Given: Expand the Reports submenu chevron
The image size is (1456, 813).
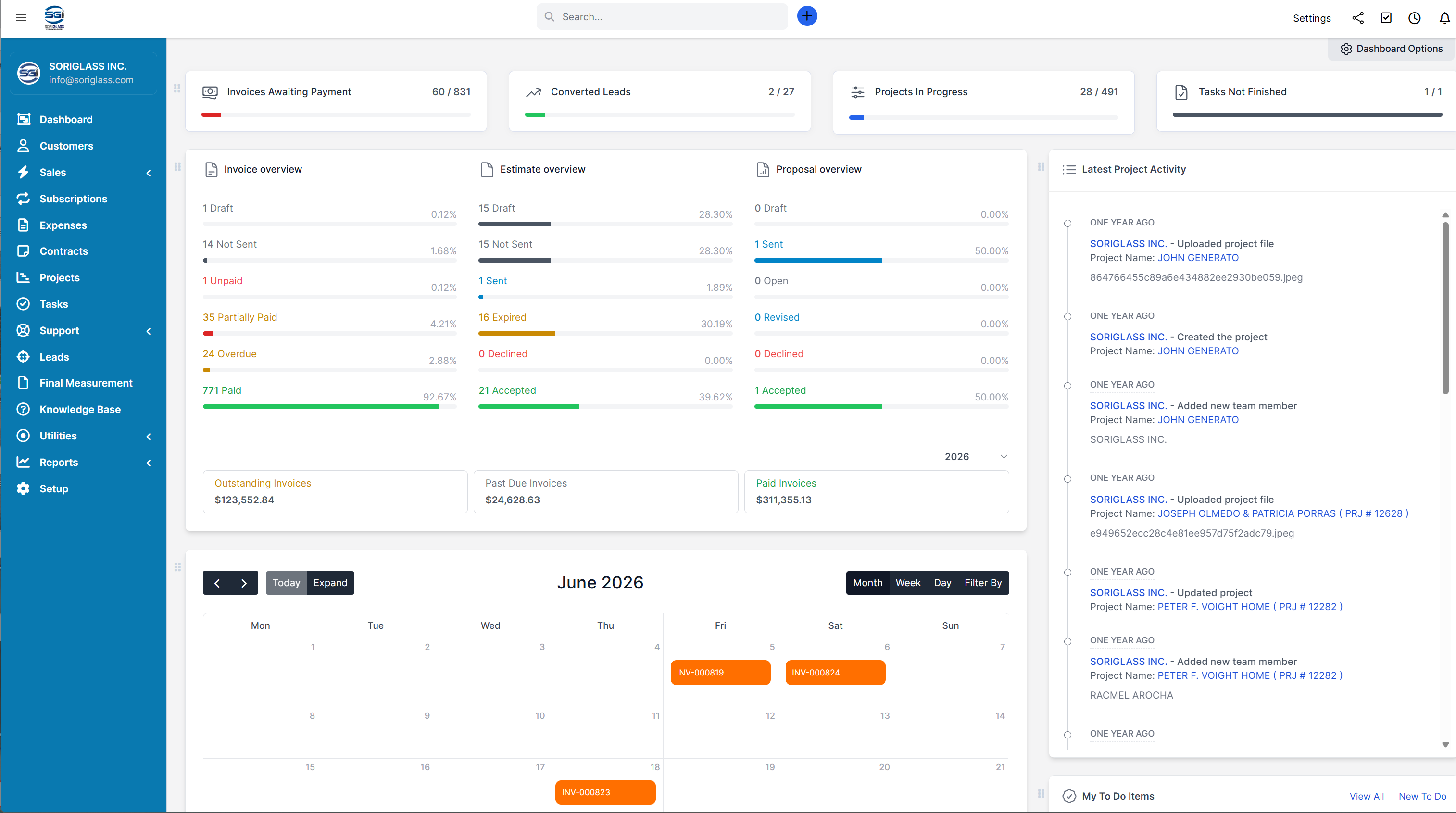Looking at the screenshot, I should point(149,463).
